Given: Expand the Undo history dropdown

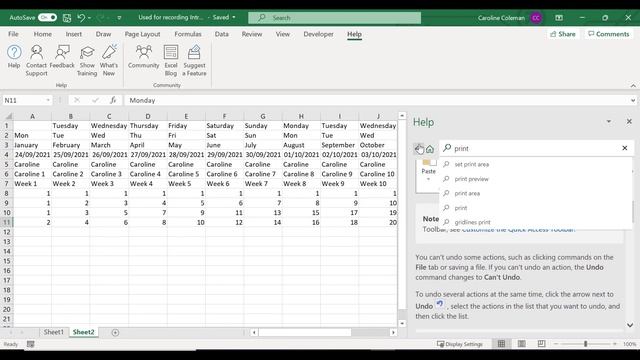Looking at the screenshot, I should click(x=90, y=18).
